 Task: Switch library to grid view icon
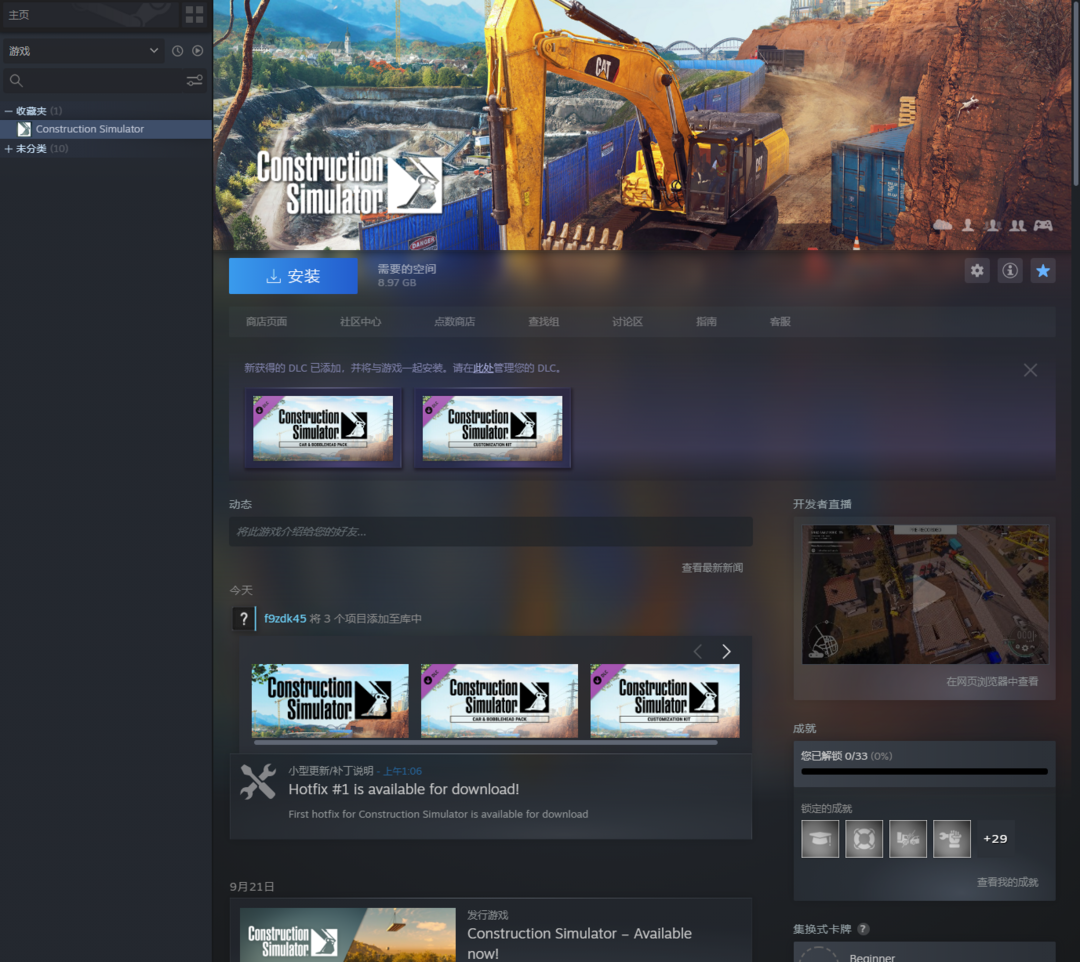click(x=194, y=14)
